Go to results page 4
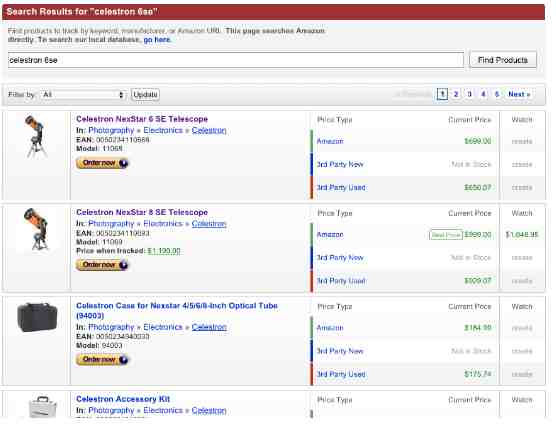556x425 pixels. pos(483,94)
